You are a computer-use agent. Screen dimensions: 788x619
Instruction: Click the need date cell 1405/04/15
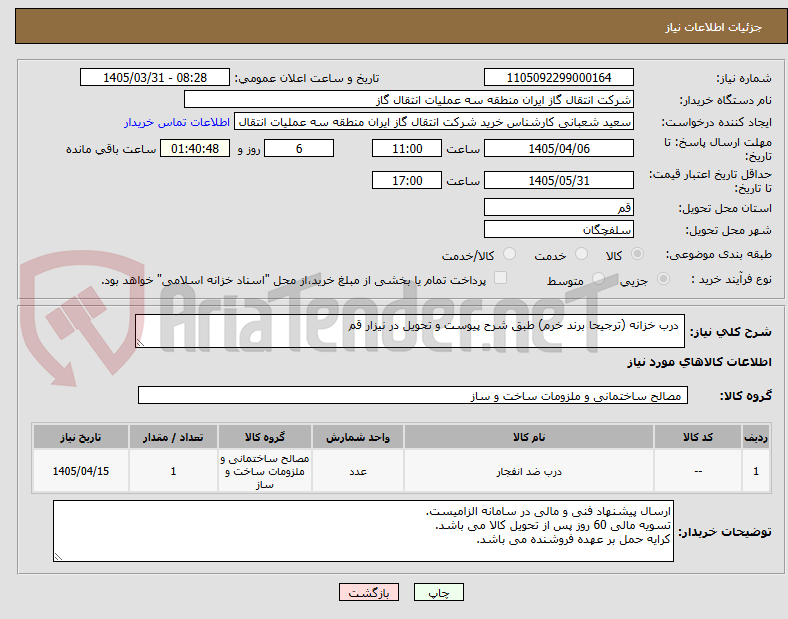(81, 471)
